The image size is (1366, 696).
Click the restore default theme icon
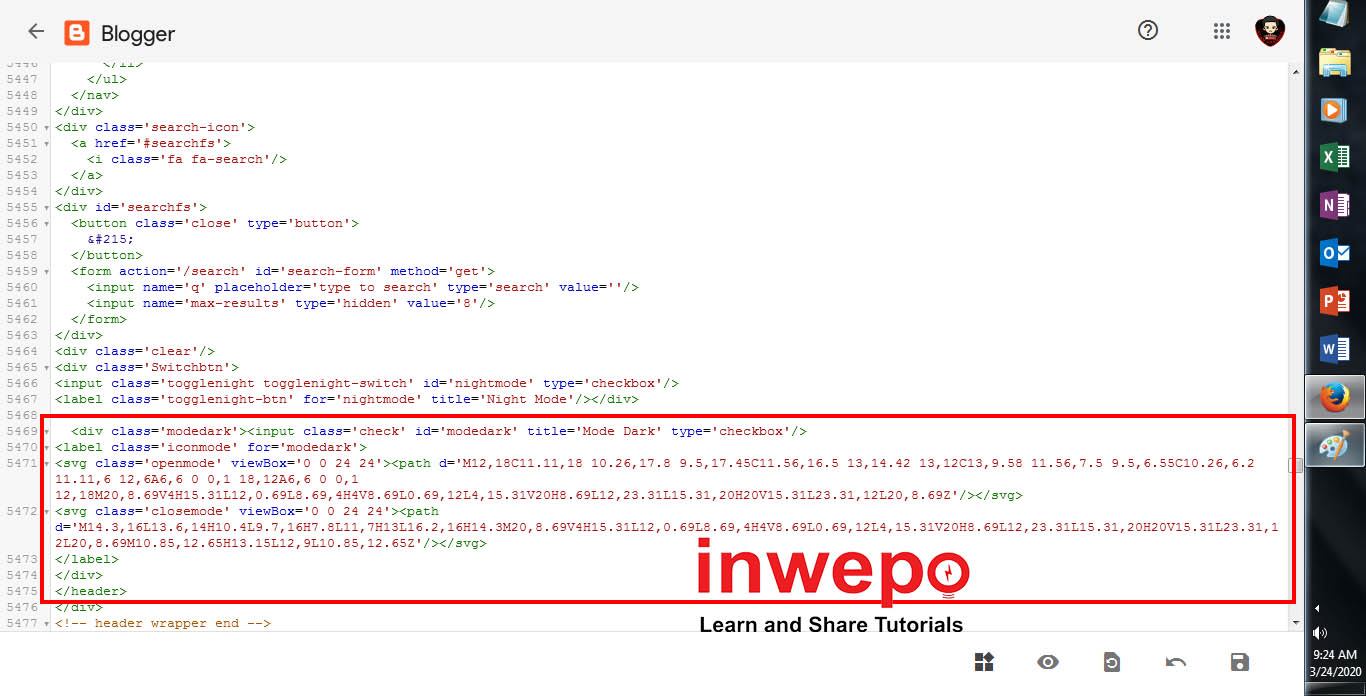1111,662
